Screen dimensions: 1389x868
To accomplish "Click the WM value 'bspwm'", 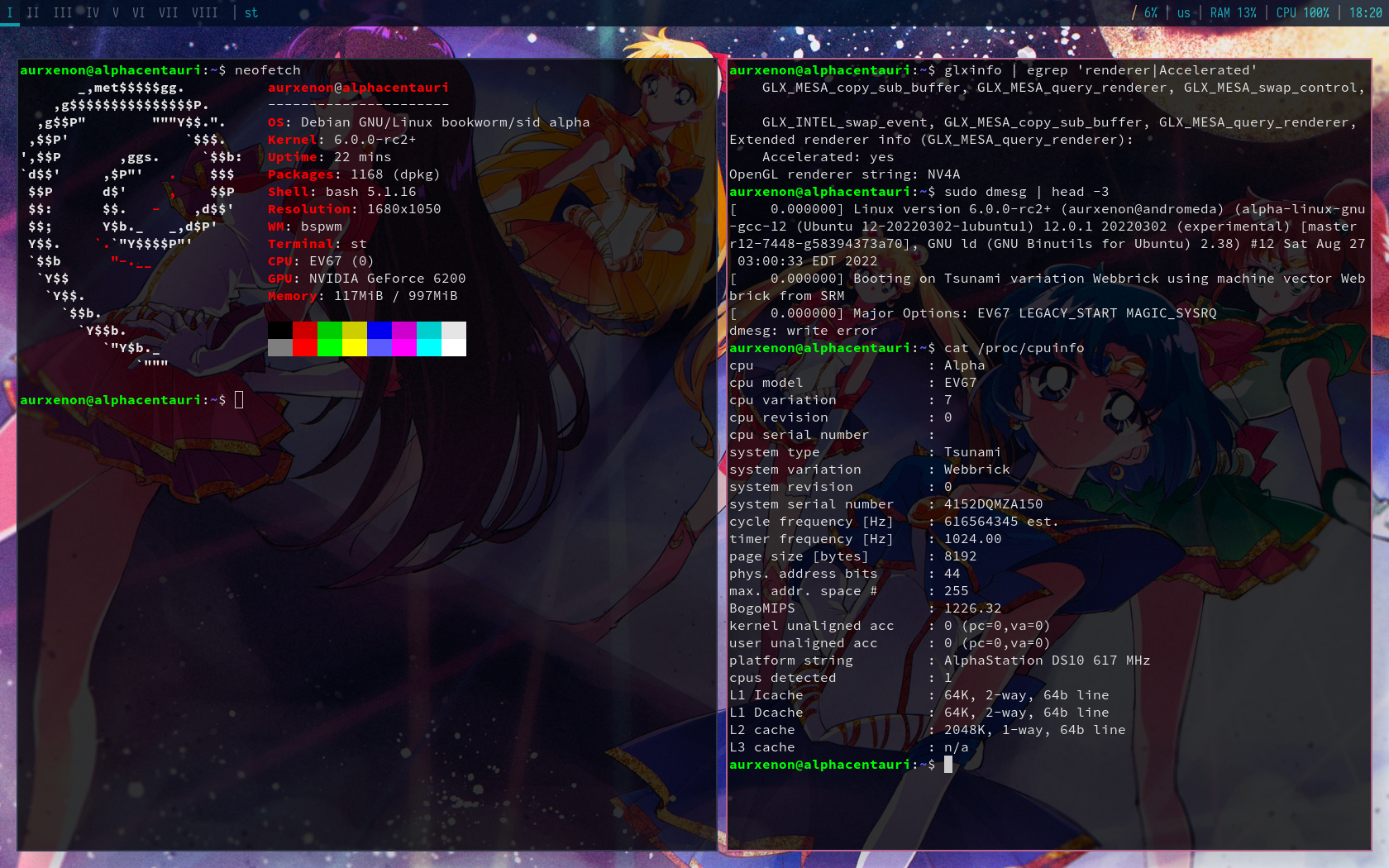I will click(322, 227).
